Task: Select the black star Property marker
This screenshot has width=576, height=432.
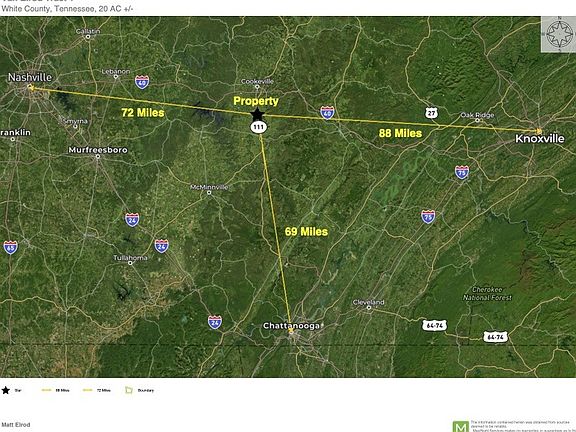Action: tap(258, 114)
